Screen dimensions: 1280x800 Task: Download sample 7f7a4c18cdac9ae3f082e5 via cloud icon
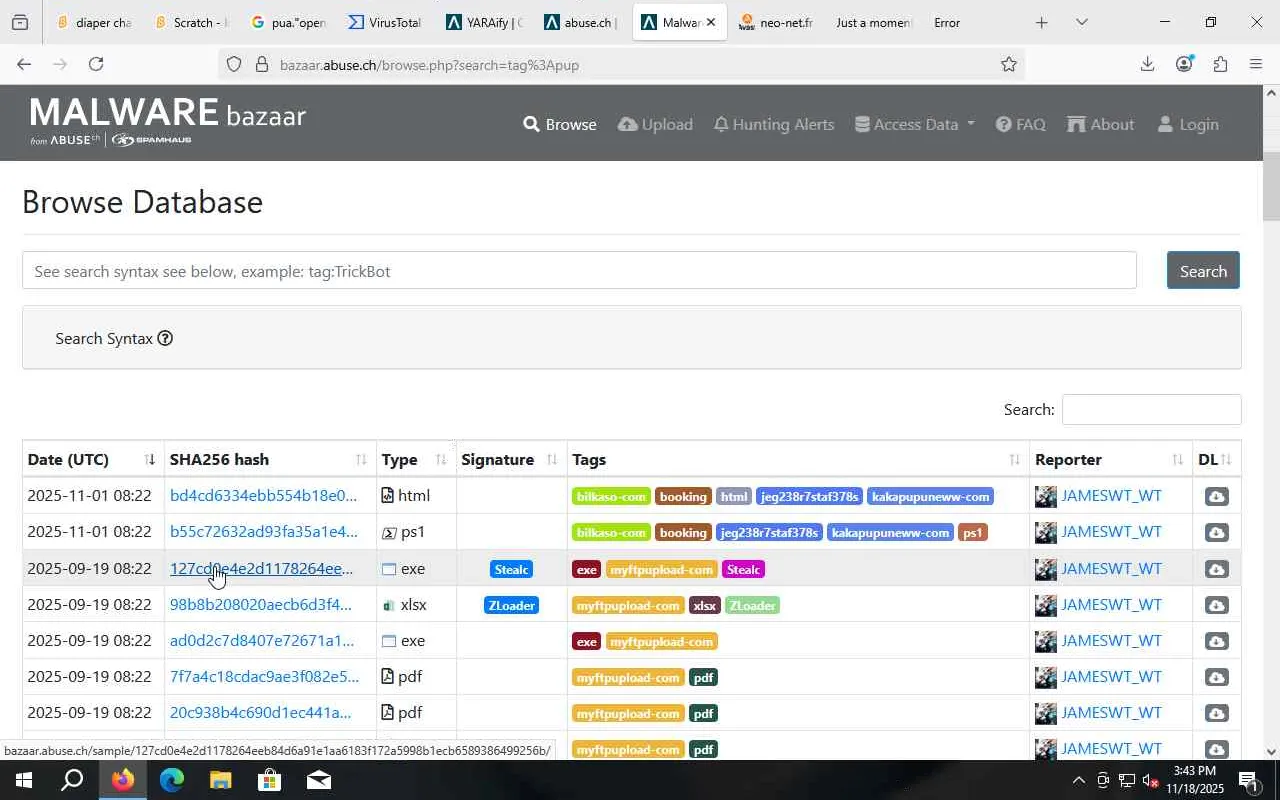1216,677
